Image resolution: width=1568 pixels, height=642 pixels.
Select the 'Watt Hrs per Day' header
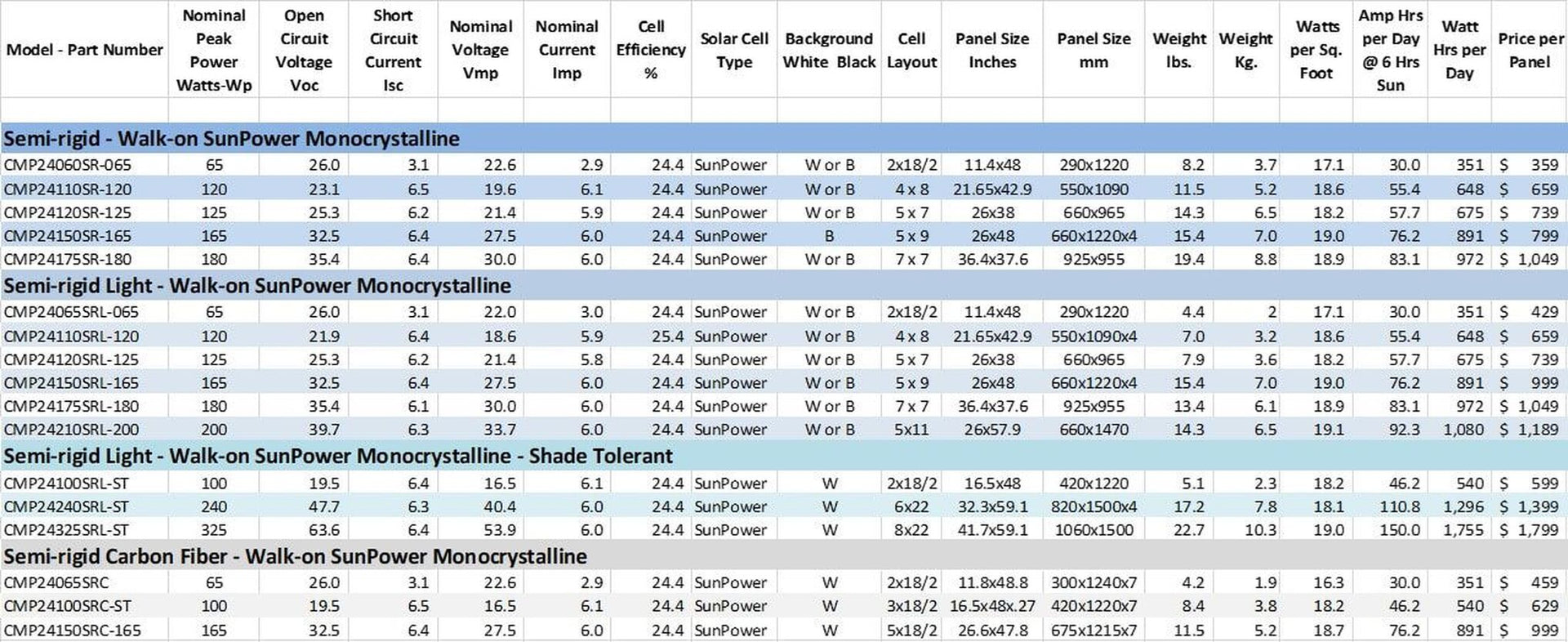click(1459, 50)
